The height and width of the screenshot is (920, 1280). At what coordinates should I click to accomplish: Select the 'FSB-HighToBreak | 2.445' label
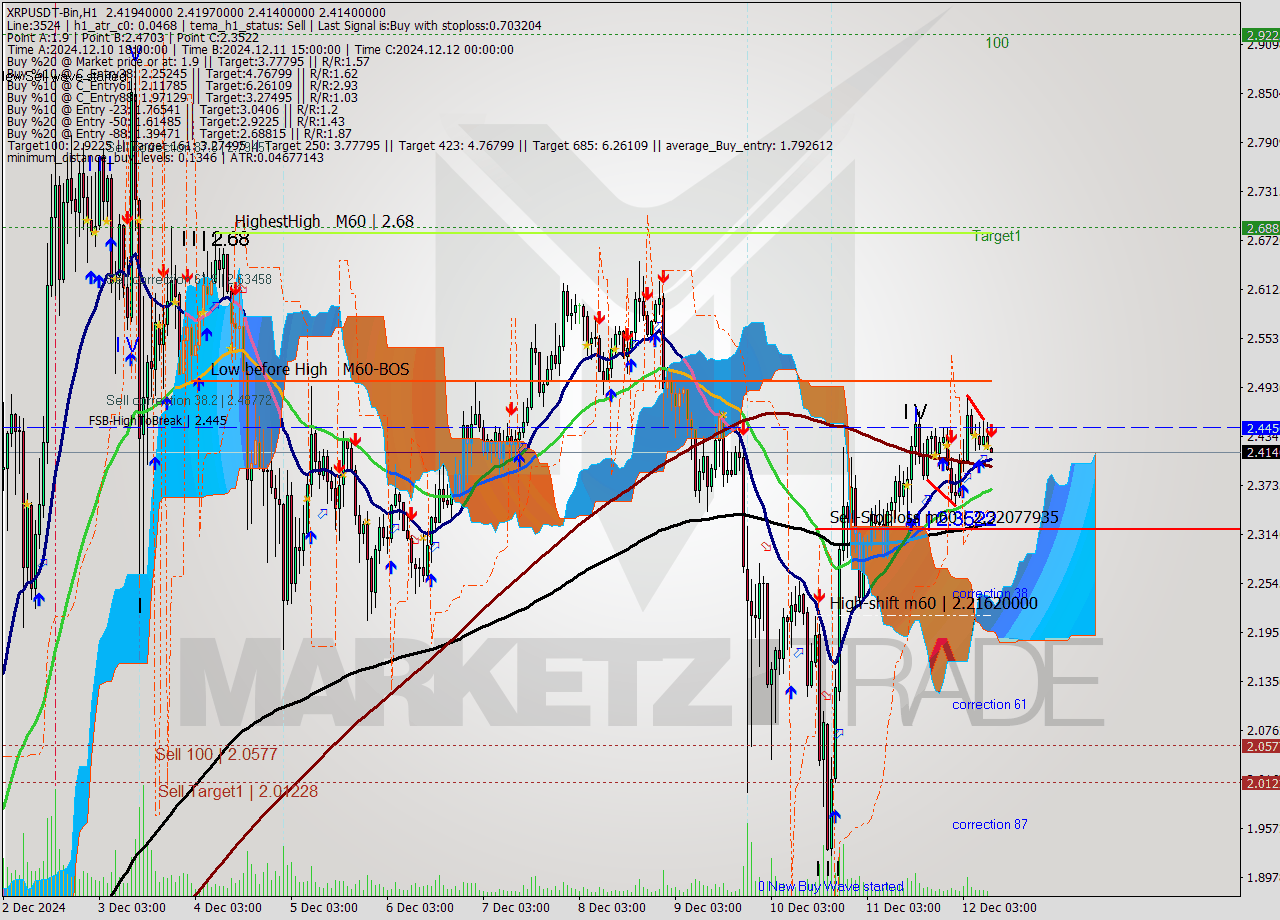[158, 421]
